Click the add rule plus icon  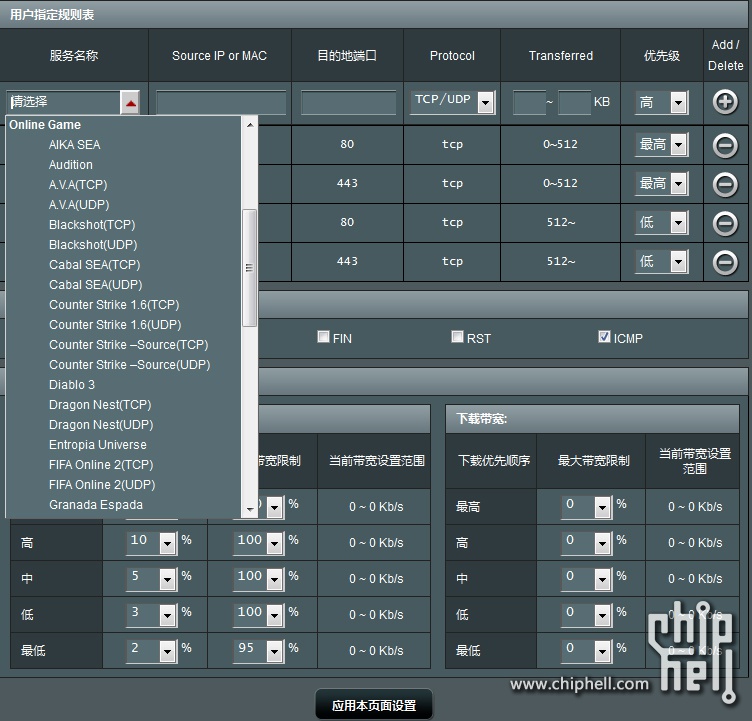click(x=725, y=102)
